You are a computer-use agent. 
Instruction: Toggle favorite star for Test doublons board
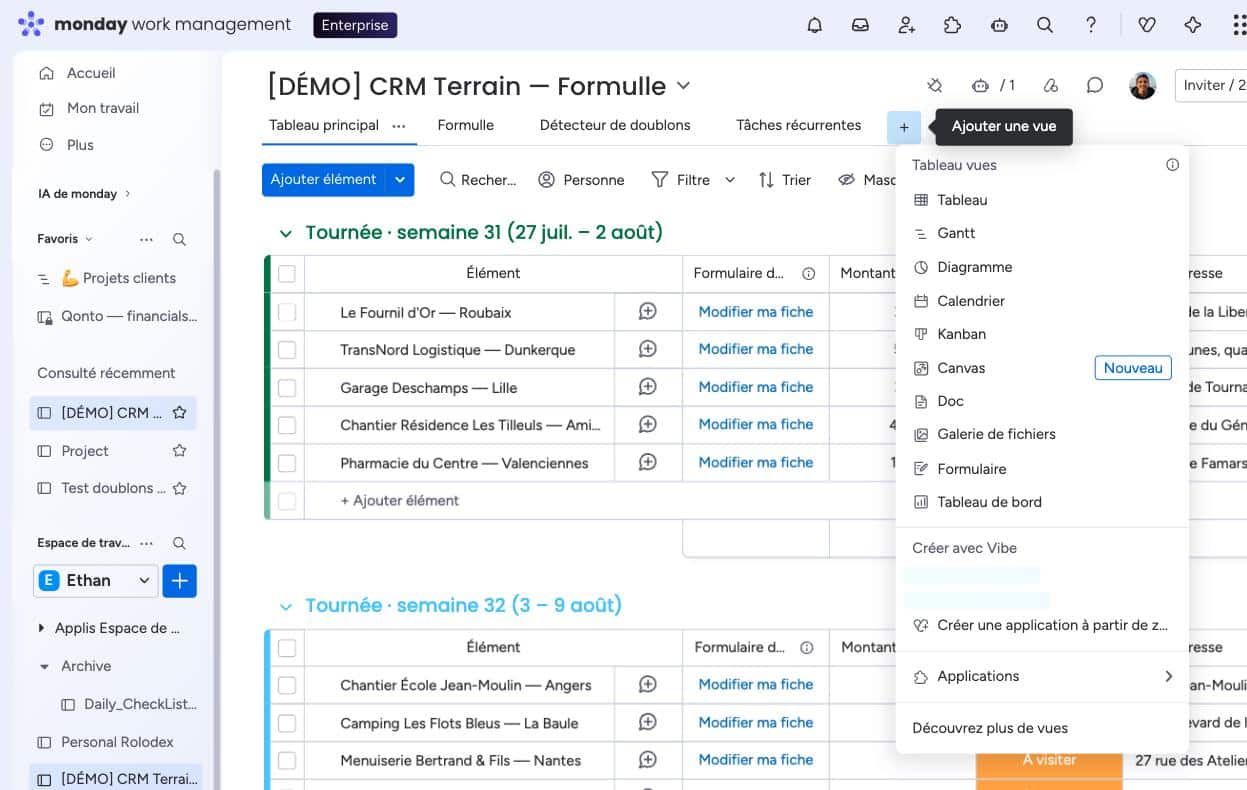[x=180, y=488]
